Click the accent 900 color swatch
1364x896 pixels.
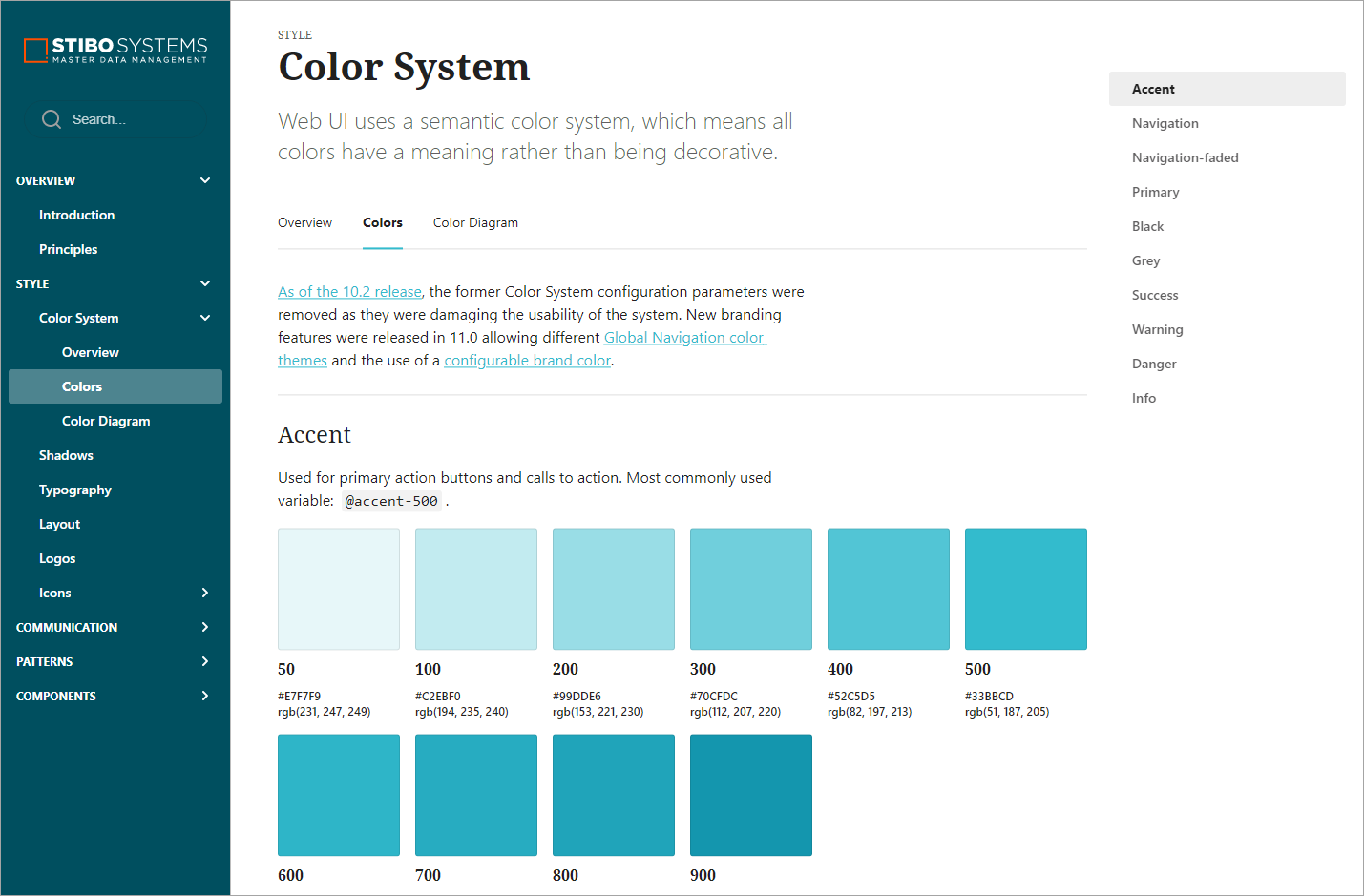750,795
